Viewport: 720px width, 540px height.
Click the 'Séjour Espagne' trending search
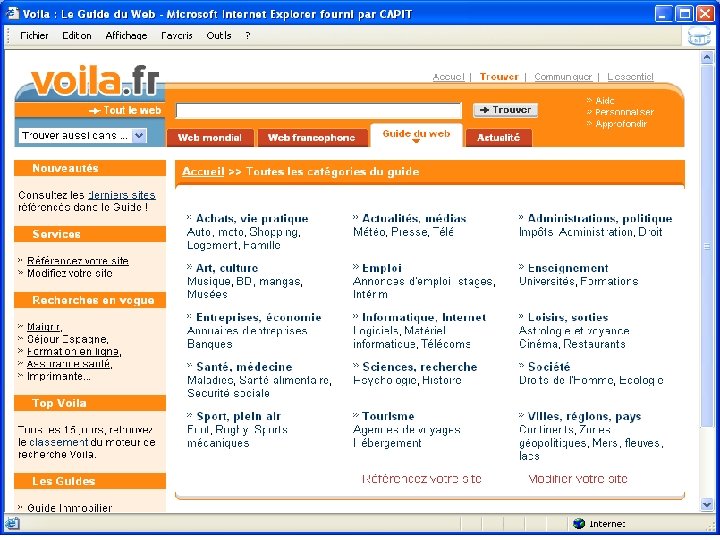click(68, 339)
